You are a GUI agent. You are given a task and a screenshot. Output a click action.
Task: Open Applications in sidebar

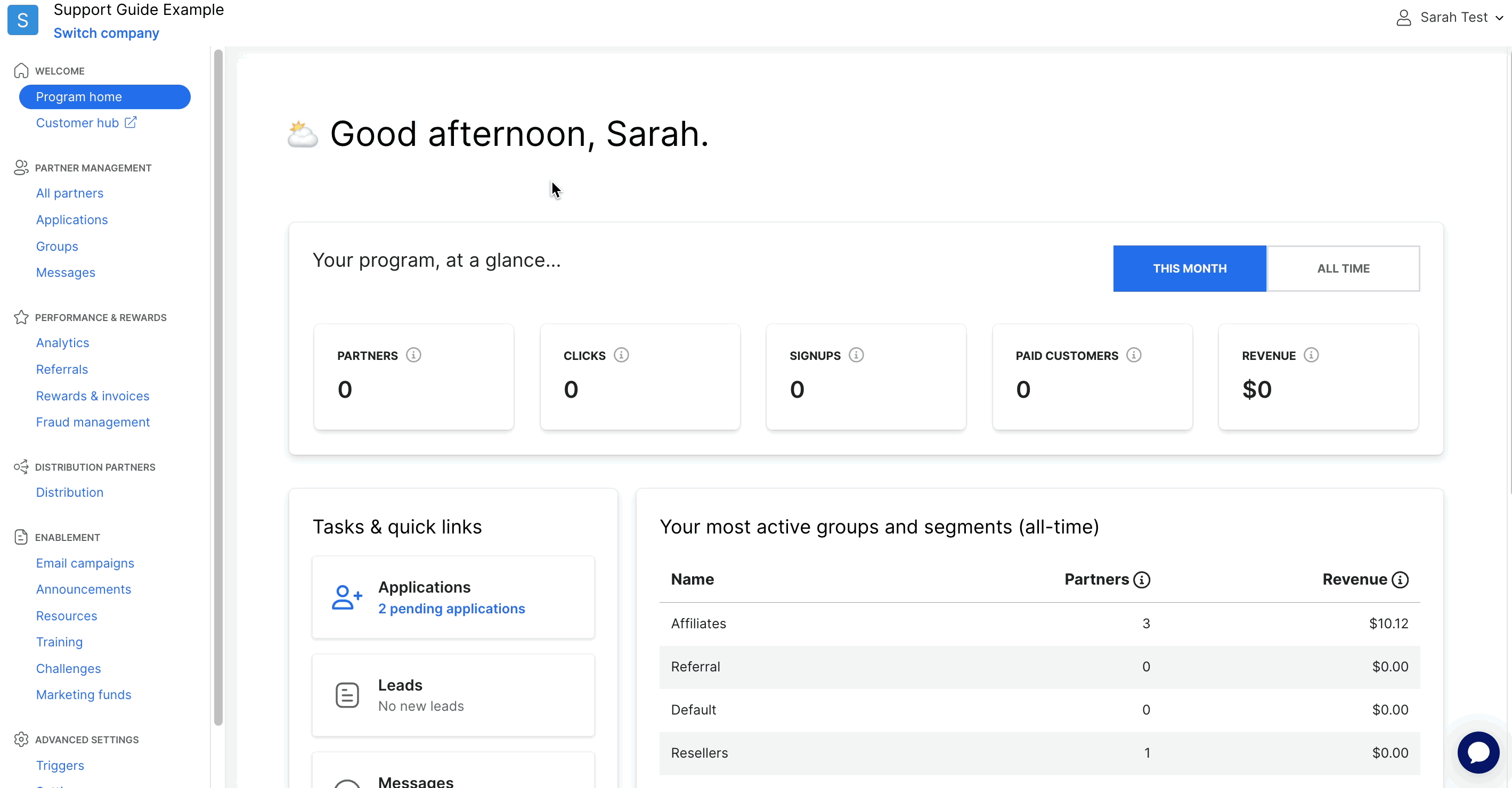(x=71, y=219)
